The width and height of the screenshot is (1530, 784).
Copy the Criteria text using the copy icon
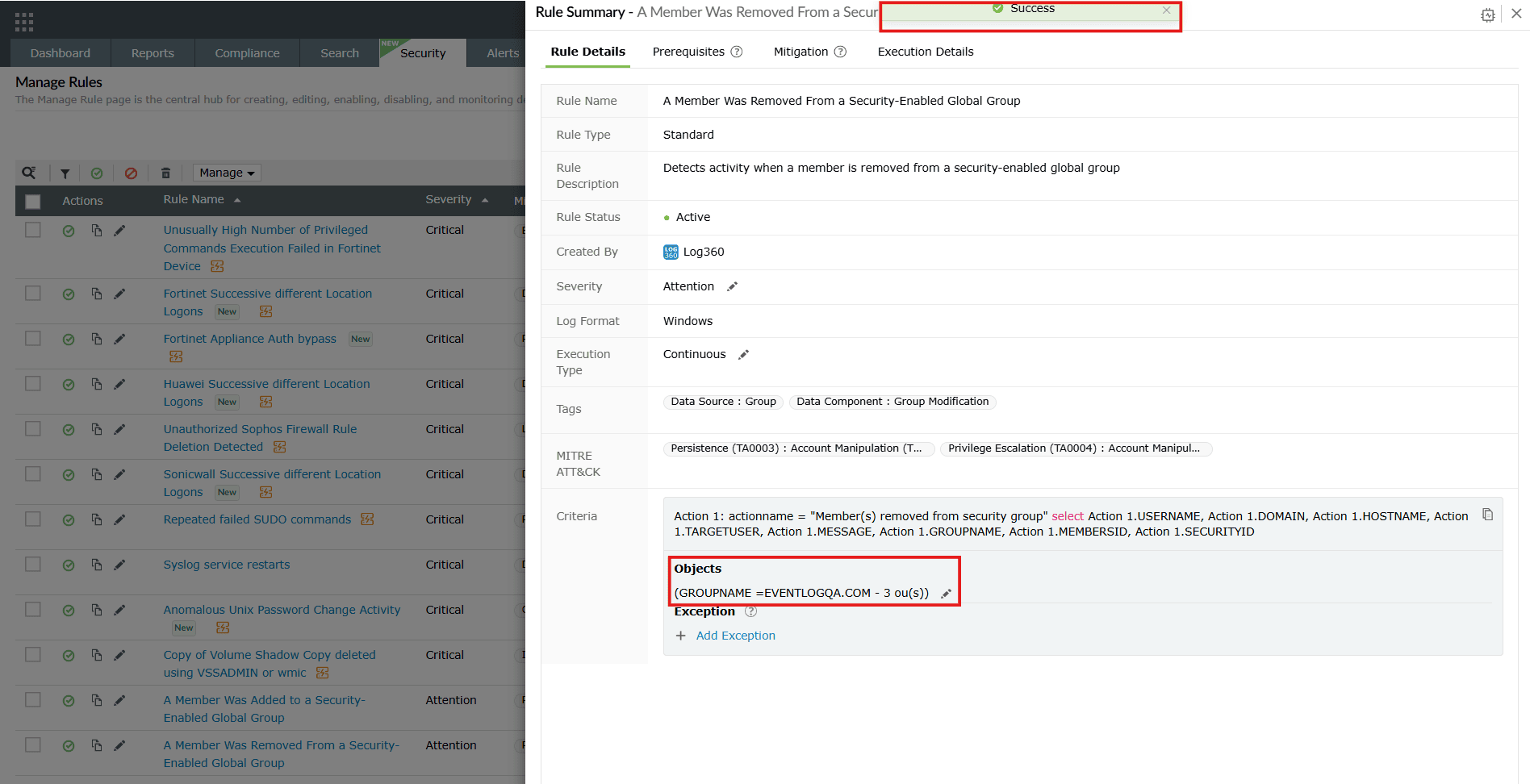[x=1488, y=514]
